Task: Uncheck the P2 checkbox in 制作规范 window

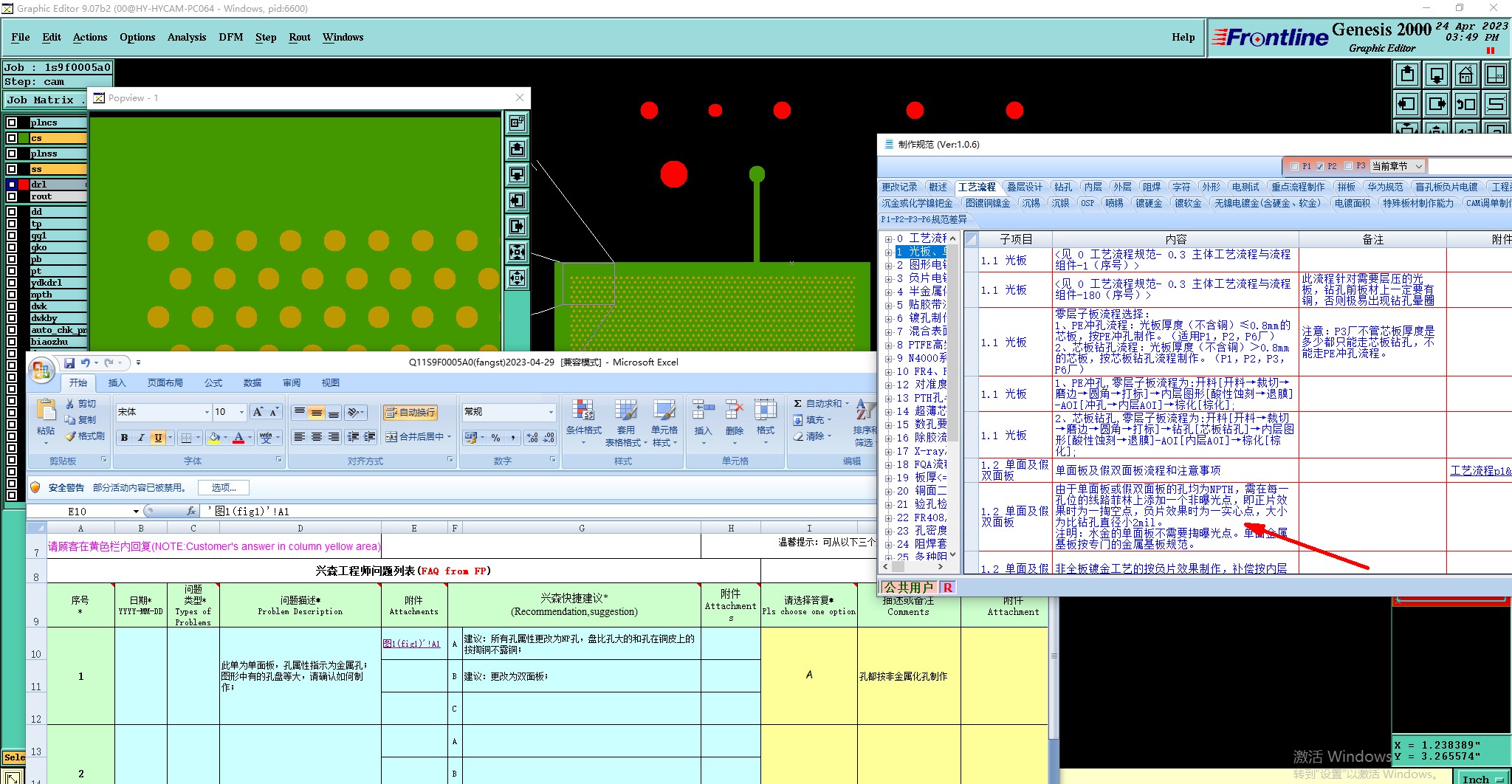Action: pos(1320,166)
